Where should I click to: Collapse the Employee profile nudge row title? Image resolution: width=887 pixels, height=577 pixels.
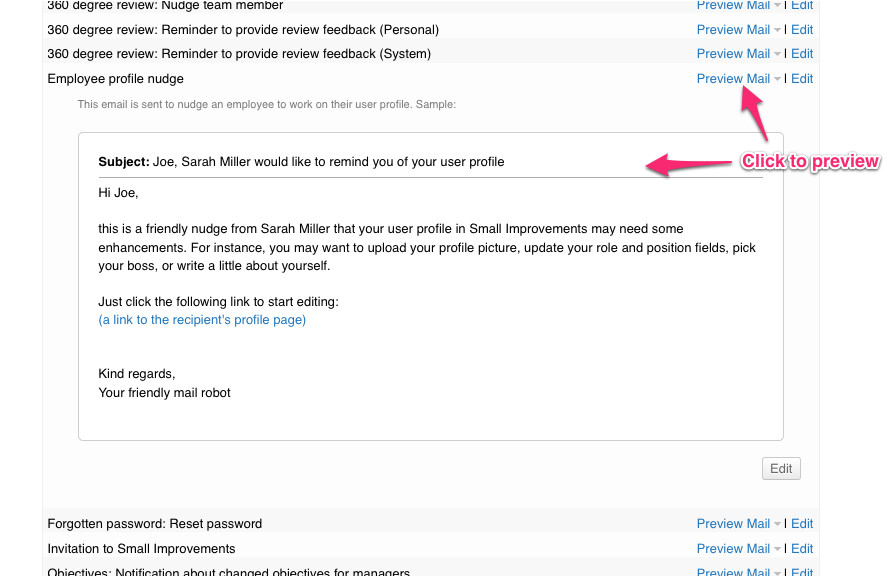point(115,78)
